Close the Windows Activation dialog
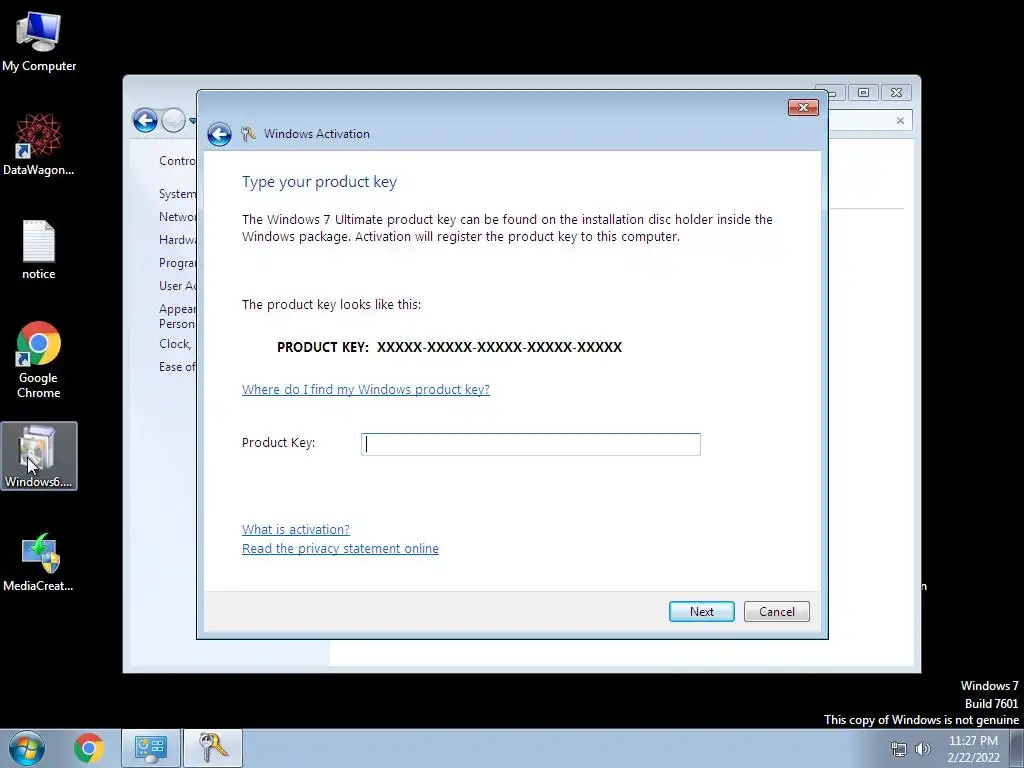This screenshot has width=1024, height=768. click(803, 107)
